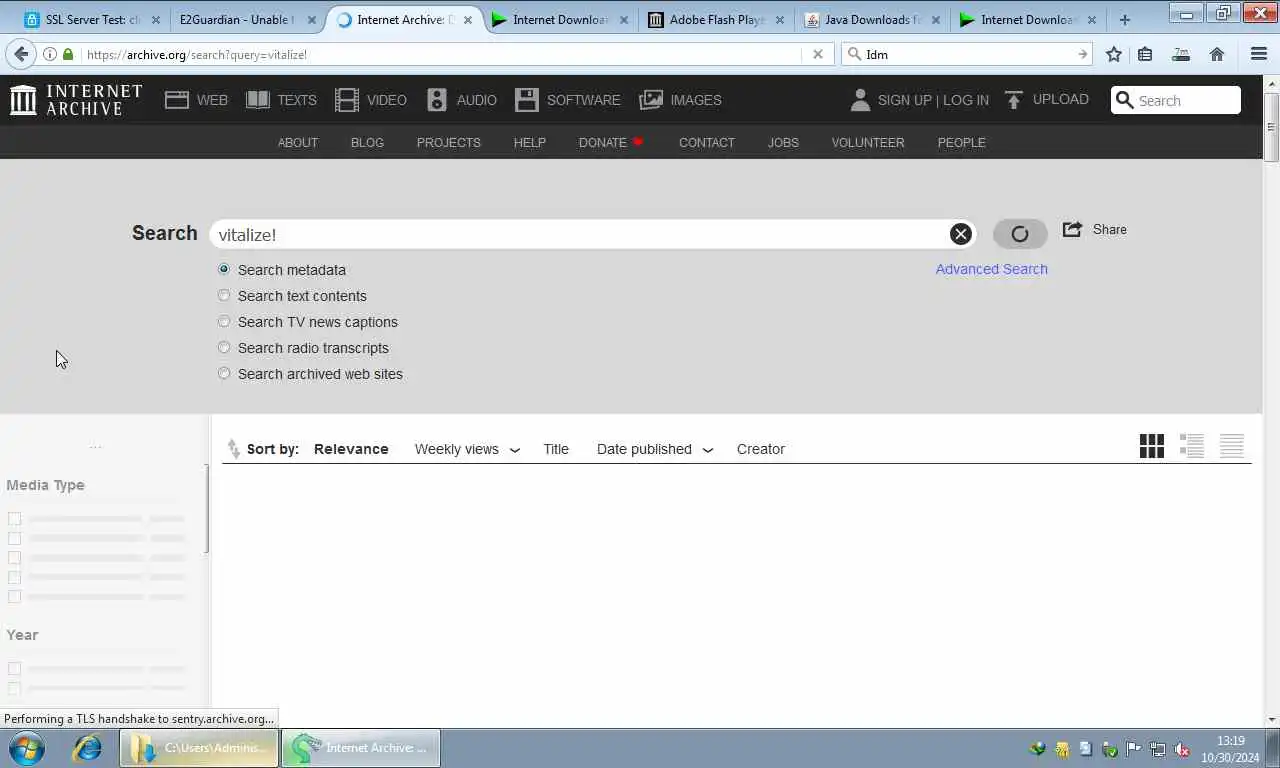Open a new browser tab
Image resolution: width=1280 pixels, height=768 pixels.
point(1124,19)
